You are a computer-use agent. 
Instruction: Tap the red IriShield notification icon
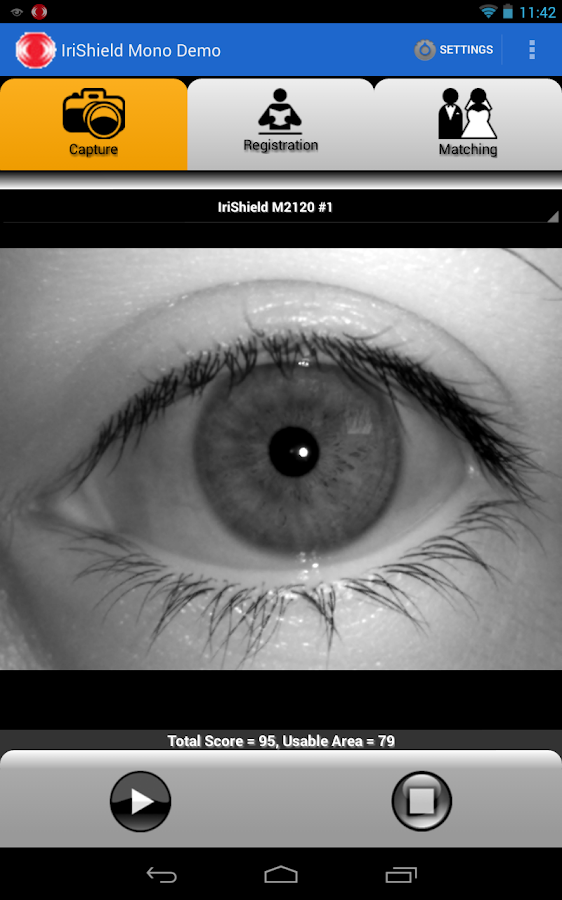(x=39, y=11)
